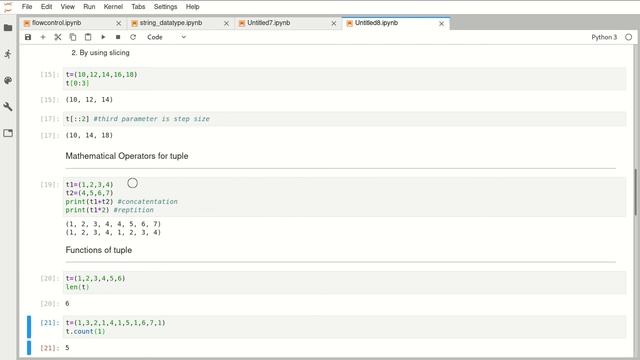The width and height of the screenshot is (640, 360).
Task: Click inside the t.count(1) code cell
Action: pyautogui.click(x=344, y=327)
